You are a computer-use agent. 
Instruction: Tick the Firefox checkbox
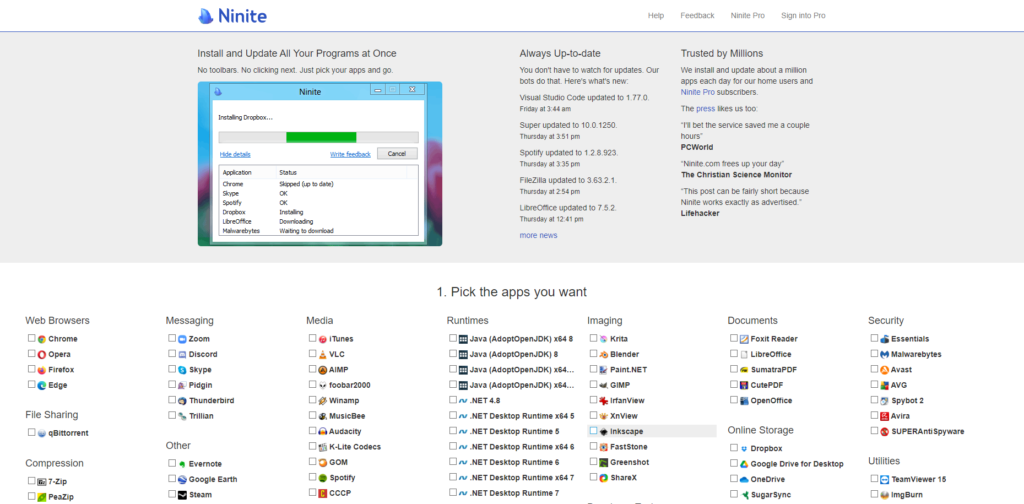[x=32, y=370]
